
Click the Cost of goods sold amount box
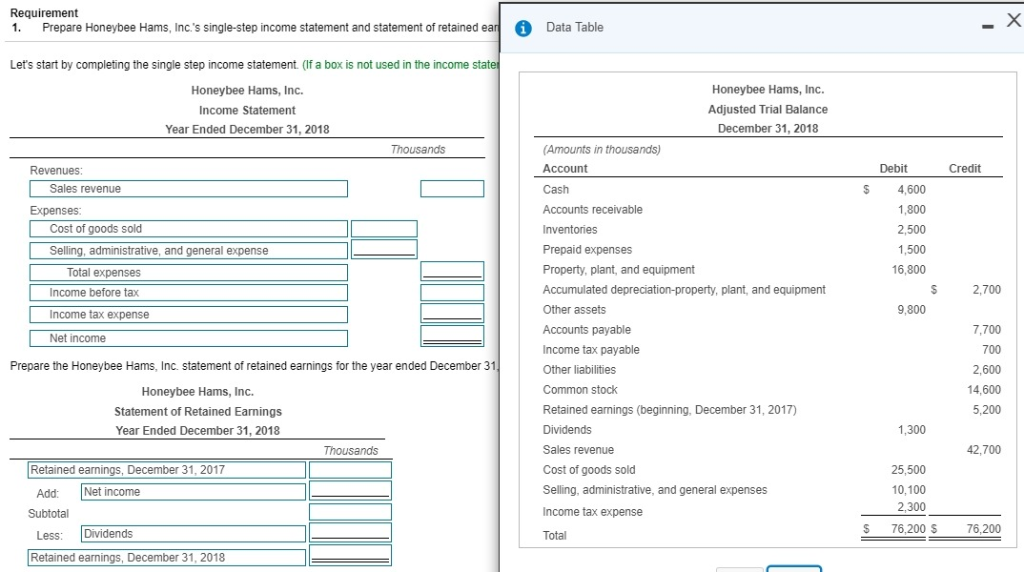pyautogui.click(x=384, y=229)
